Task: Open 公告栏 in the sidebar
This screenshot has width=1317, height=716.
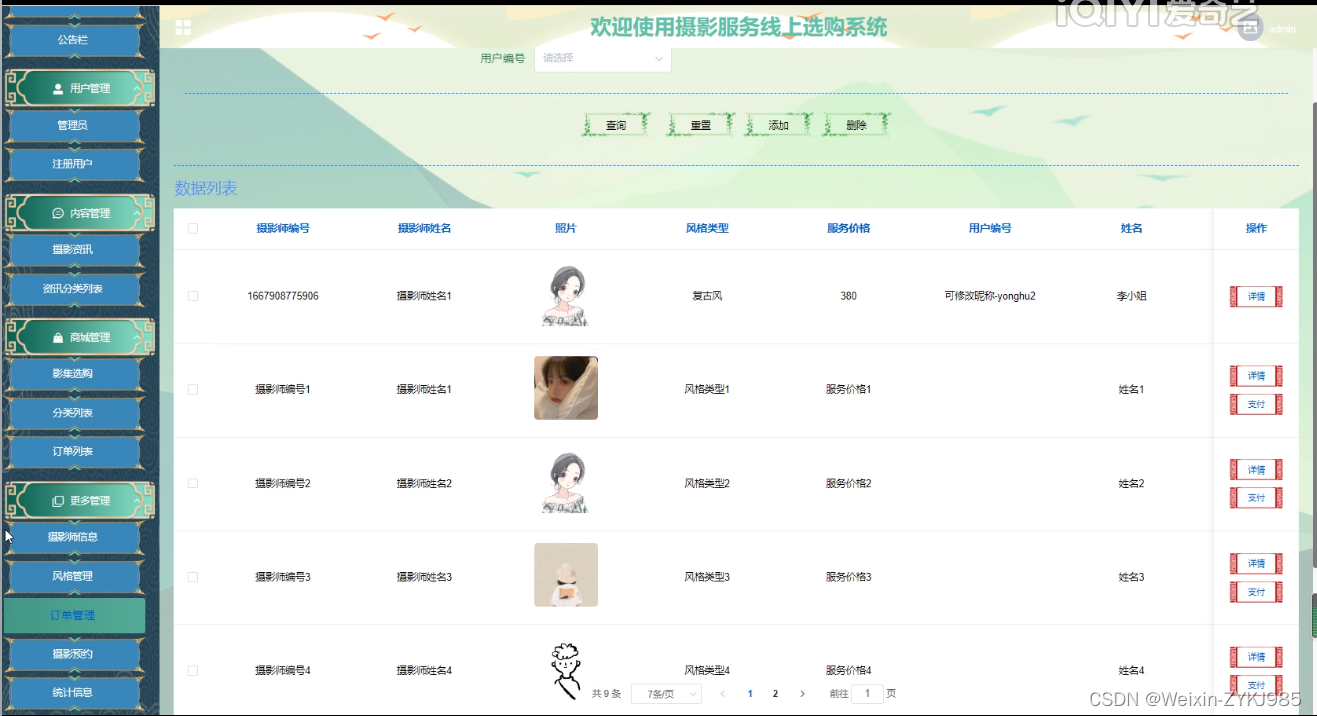Action: (x=72, y=40)
